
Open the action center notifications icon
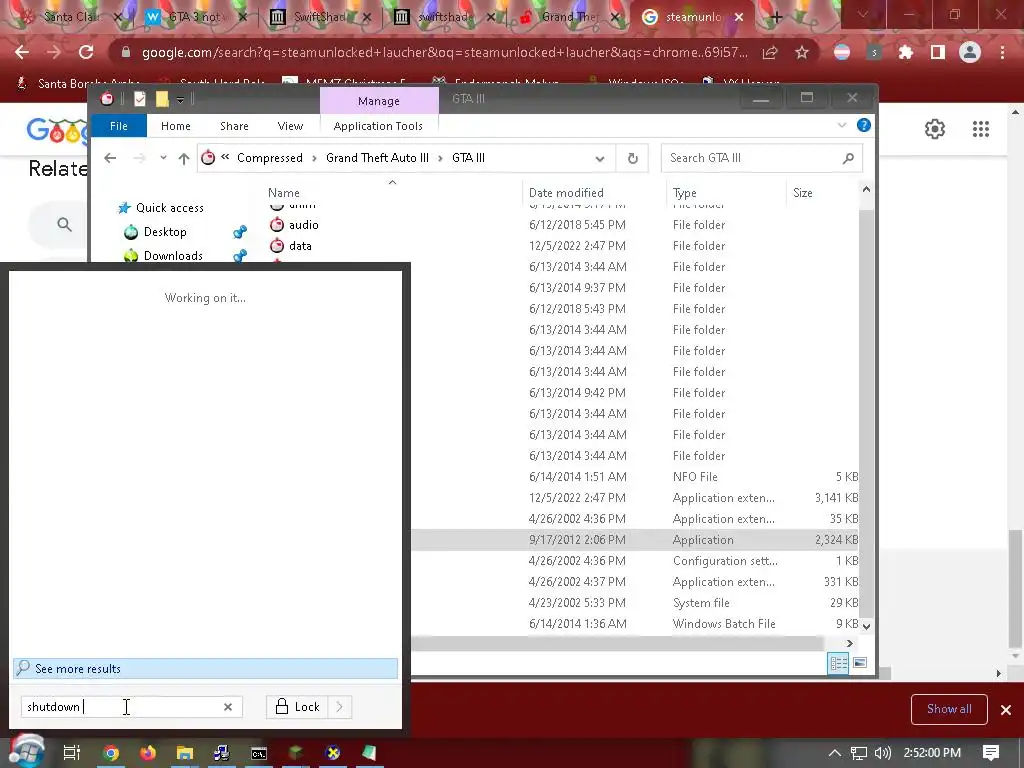991,753
